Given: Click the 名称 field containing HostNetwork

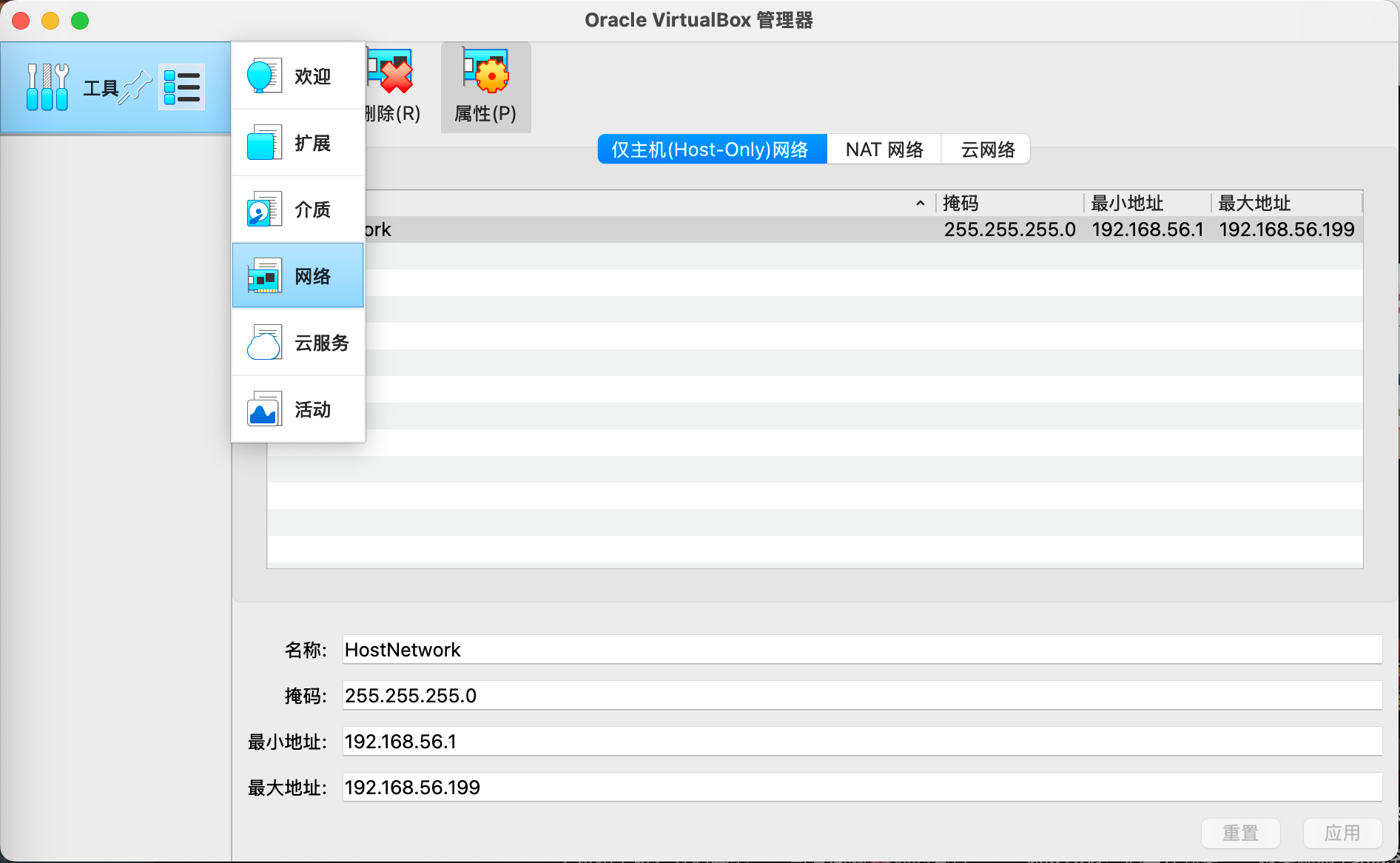Looking at the screenshot, I should (x=861, y=650).
